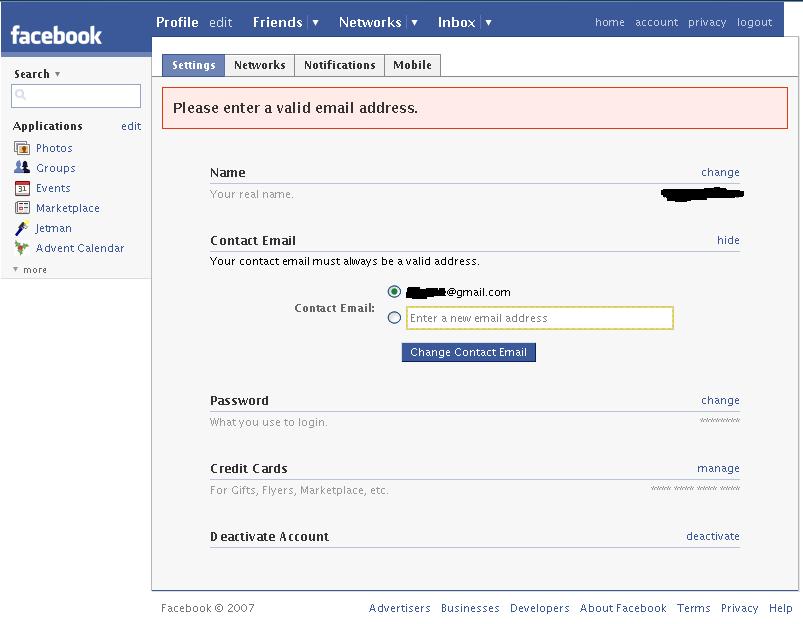This screenshot has height=624, width=803.
Task: Open the Friends dropdown arrow
Action: [315, 23]
